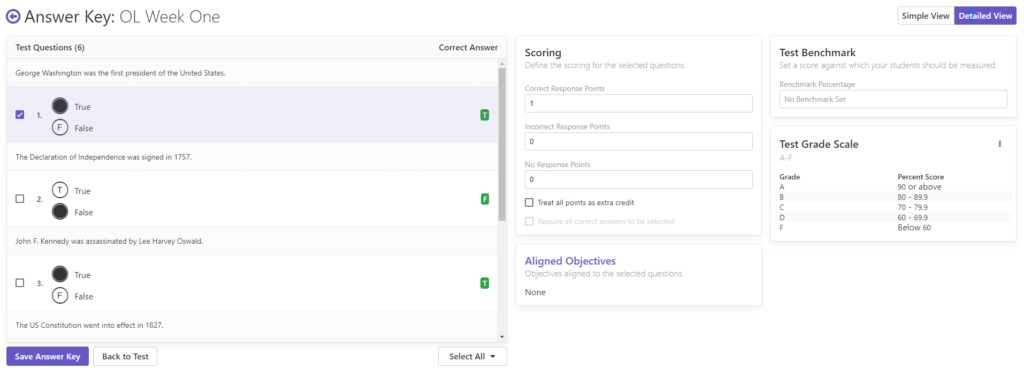Uncheck the question 1 checkbox
The width and height of the screenshot is (1024, 376).
click(x=20, y=115)
